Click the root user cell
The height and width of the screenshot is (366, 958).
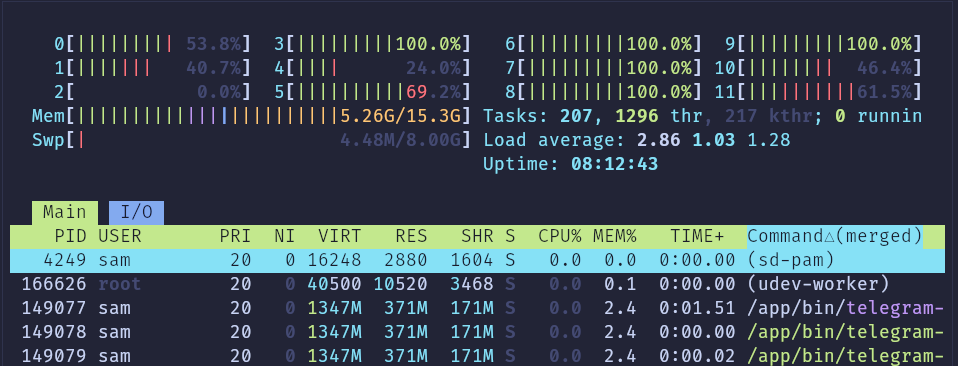click(x=120, y=284)
